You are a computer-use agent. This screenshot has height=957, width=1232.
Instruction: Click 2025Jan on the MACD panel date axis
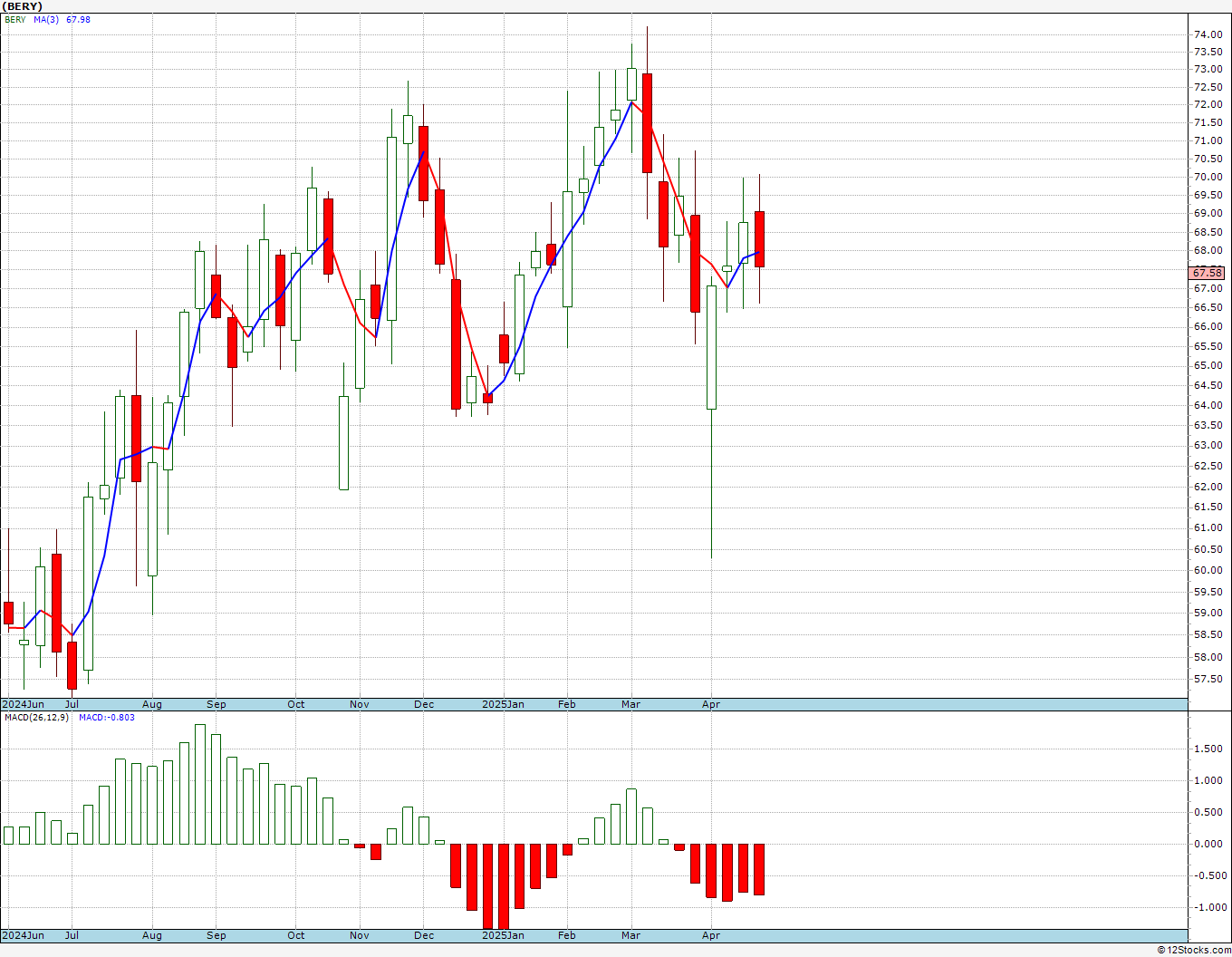pos(503,935)
